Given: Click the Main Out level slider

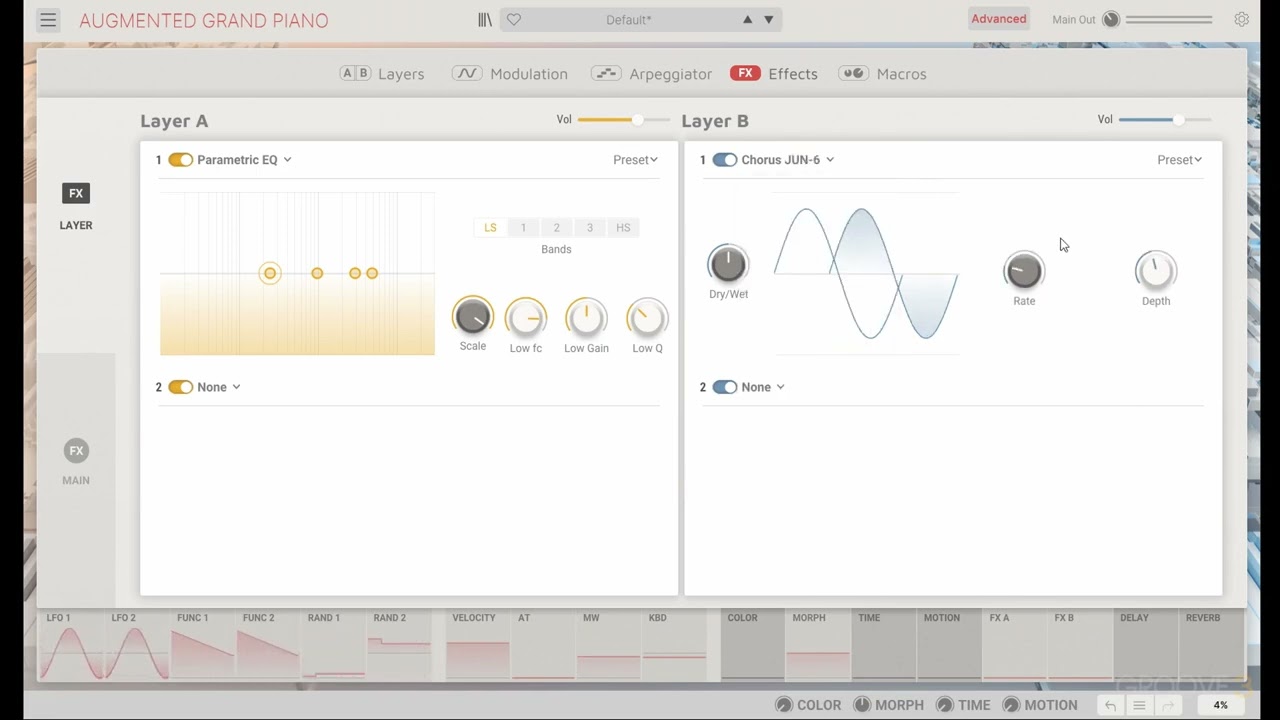Looking at the screenshot, I should pos(1169,20).
